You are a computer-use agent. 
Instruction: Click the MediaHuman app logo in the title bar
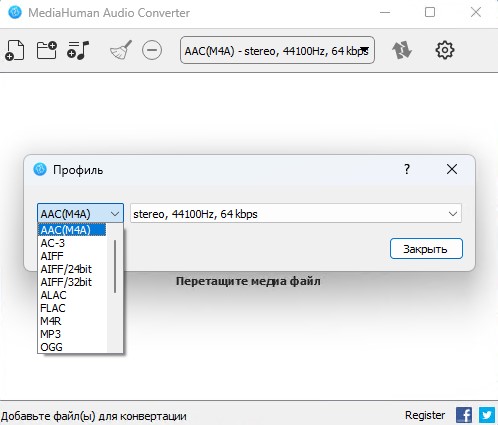[x=15, y=12]
